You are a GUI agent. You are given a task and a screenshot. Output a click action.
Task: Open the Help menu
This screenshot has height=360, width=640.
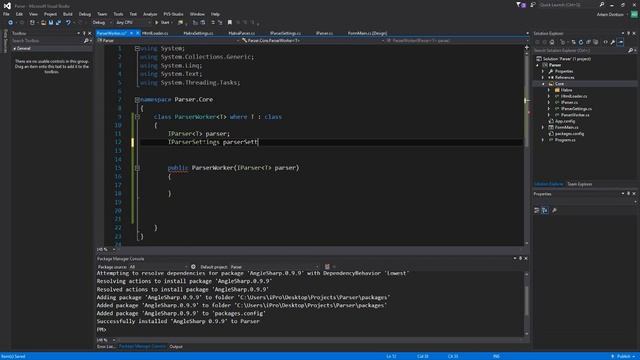pyautogui.click(x=215, y=14)
